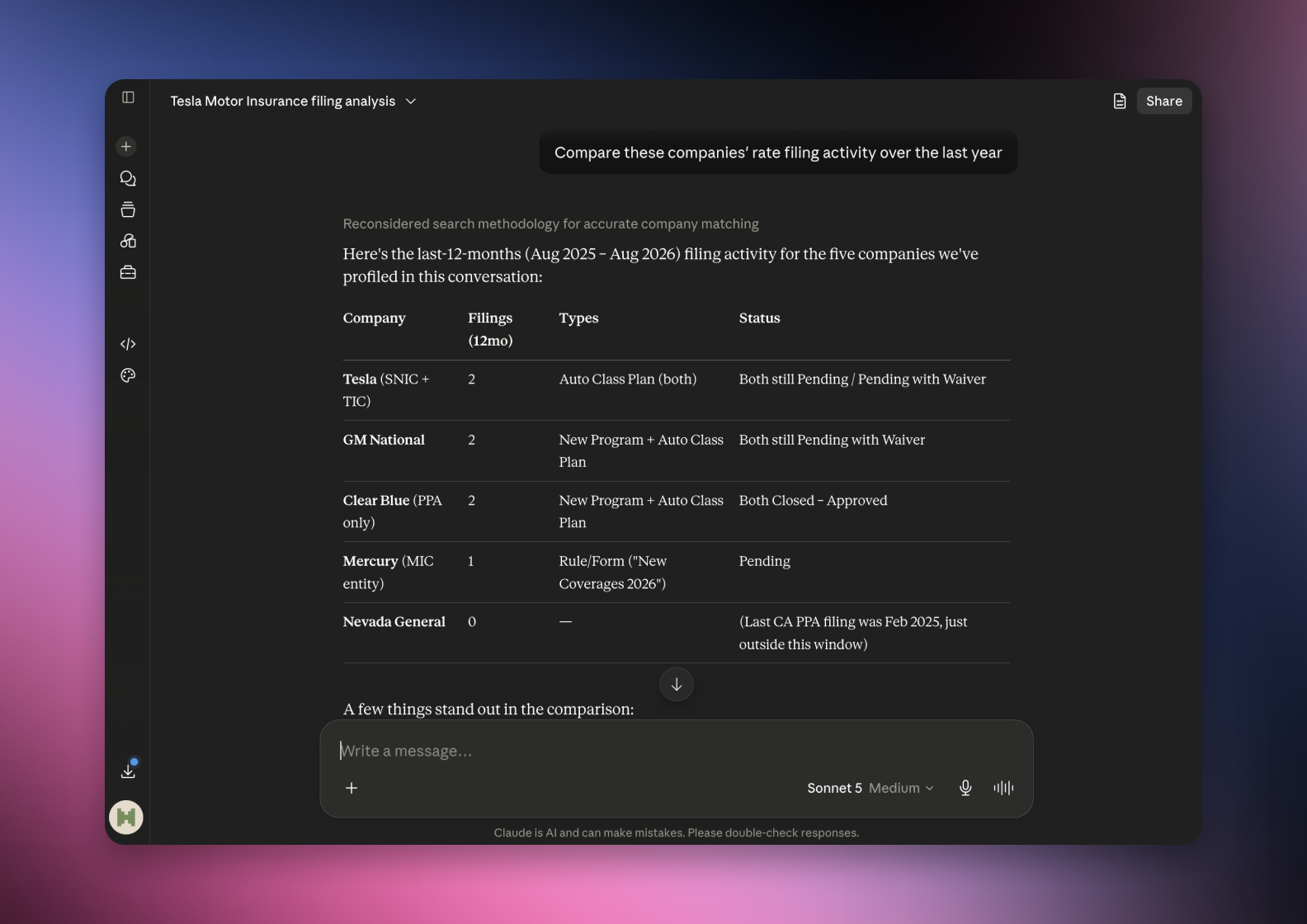The height and width of the screenshot is (924, 1307).
Task: Click "Both Closed – Approved" status cell
Action: 813,500
